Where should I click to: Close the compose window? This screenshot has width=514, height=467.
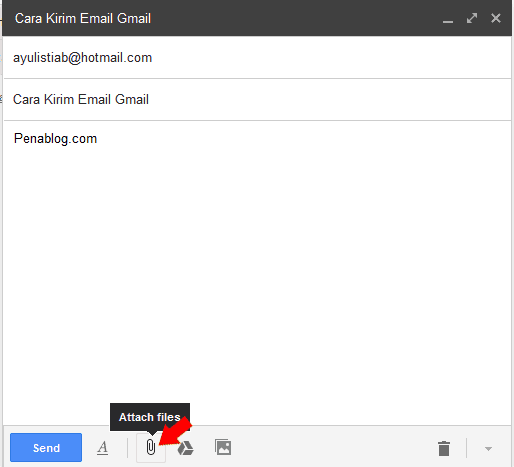click(x=496, y=18)
